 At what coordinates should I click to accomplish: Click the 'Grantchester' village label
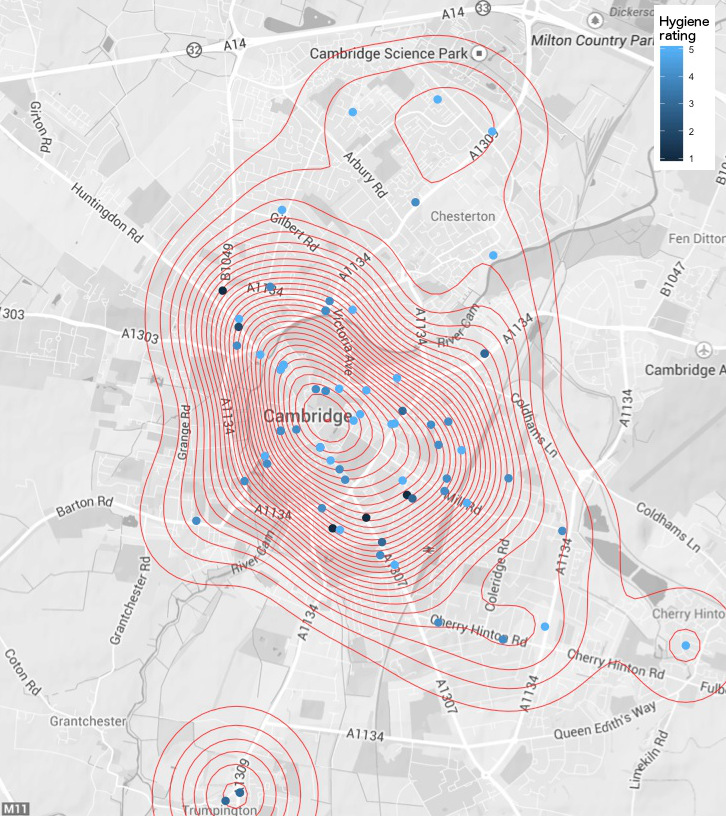point(88,721)
